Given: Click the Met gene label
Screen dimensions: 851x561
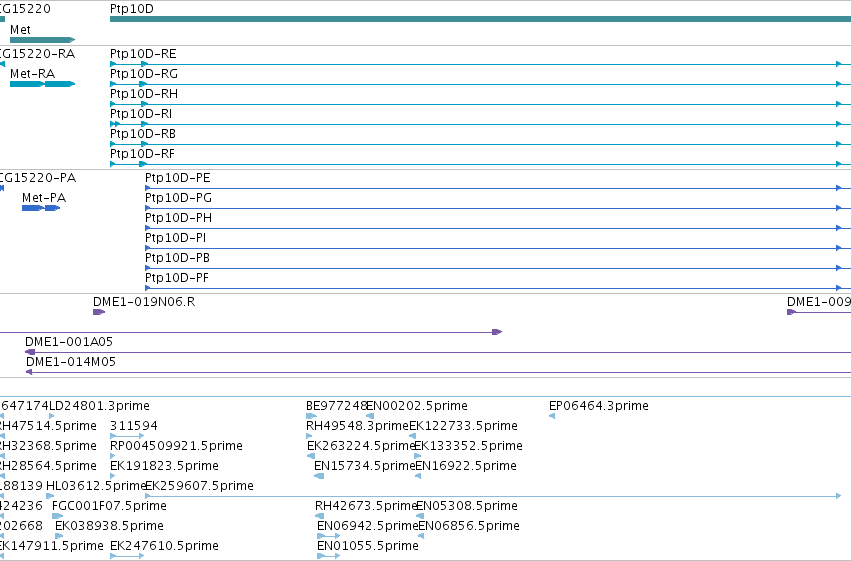Looking at the screenshot, I should (x=20, y=30).
